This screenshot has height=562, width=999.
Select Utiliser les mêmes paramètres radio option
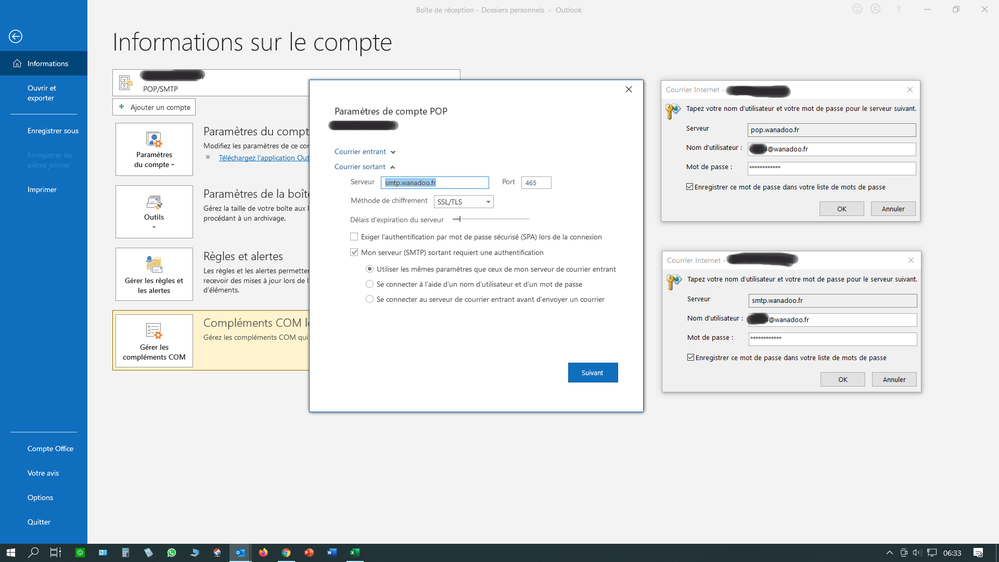pos(370,269)
